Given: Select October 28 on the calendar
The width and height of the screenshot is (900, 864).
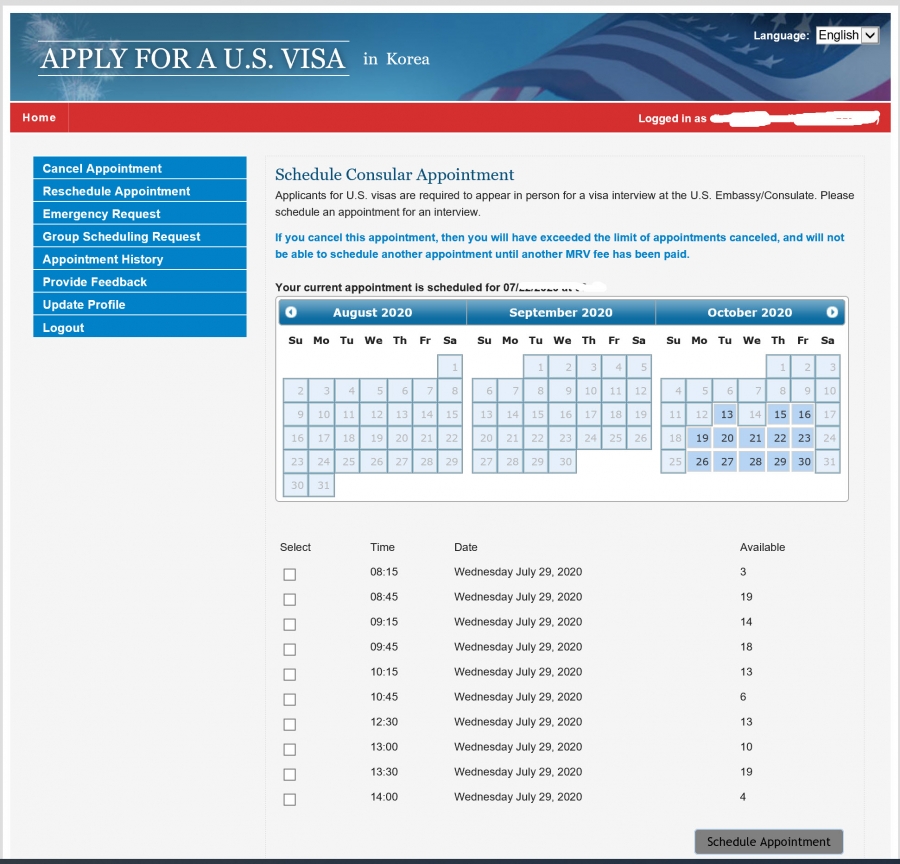Looking at the screenshot, I should 752,462.
